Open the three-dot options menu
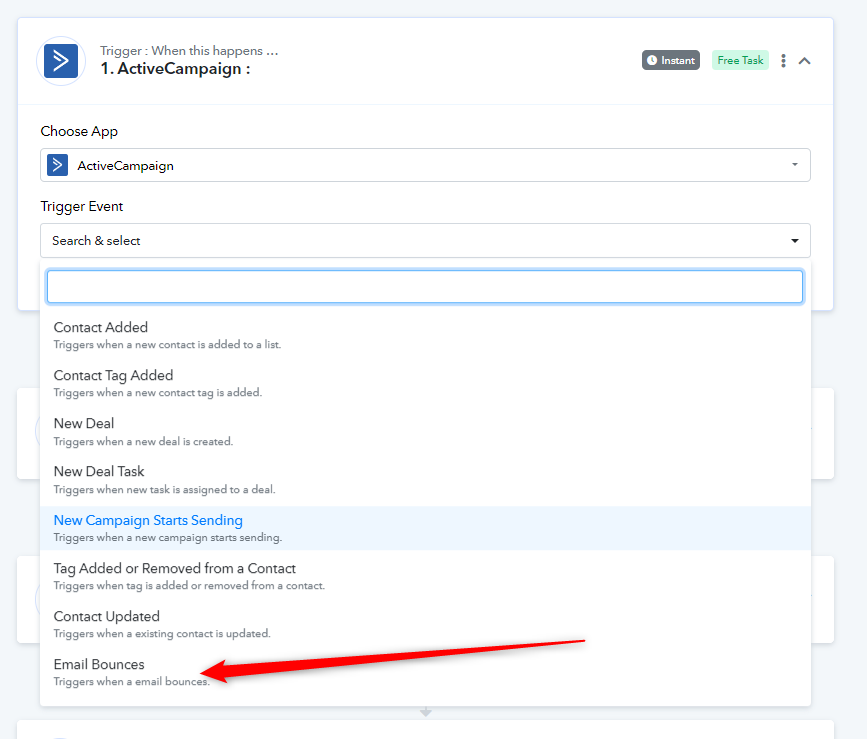 click(x=783, y=61)
